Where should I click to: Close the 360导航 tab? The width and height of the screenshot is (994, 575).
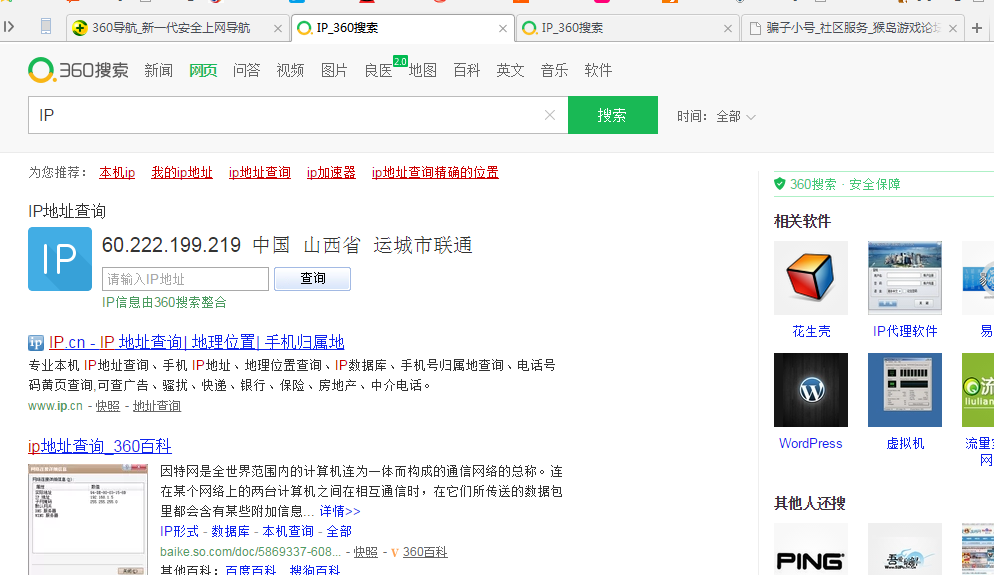click(278, 29)
